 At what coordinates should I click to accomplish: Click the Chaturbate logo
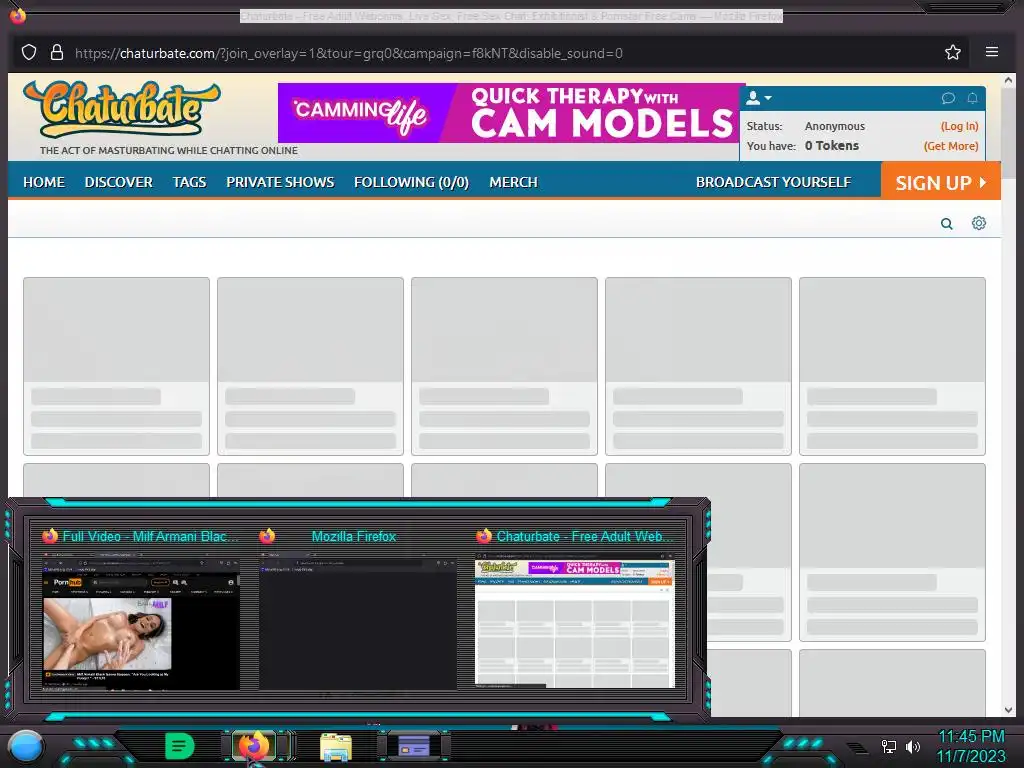click(122, 108)
